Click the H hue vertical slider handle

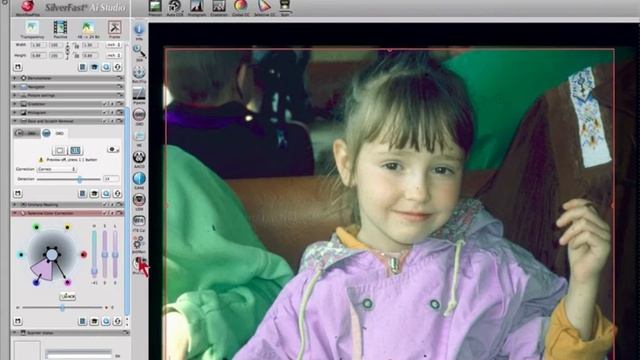click(94, 271)
